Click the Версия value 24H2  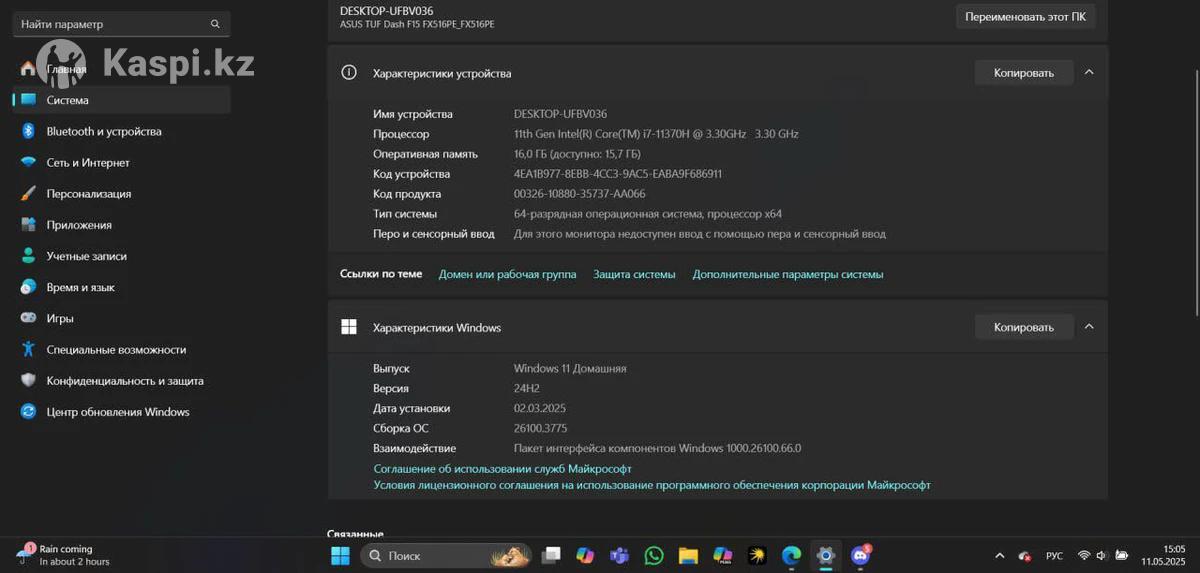click(527, 388)
